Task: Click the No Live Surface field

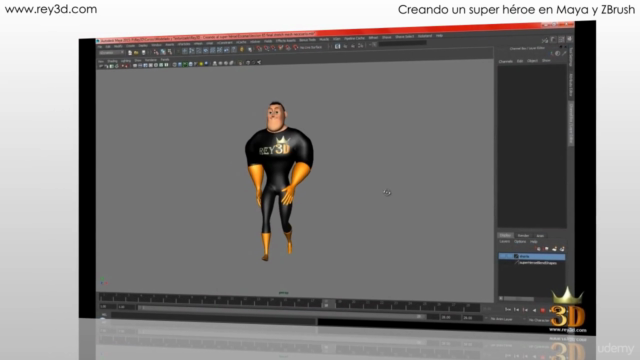Action: pyautogui.click(x=311, y=47)
